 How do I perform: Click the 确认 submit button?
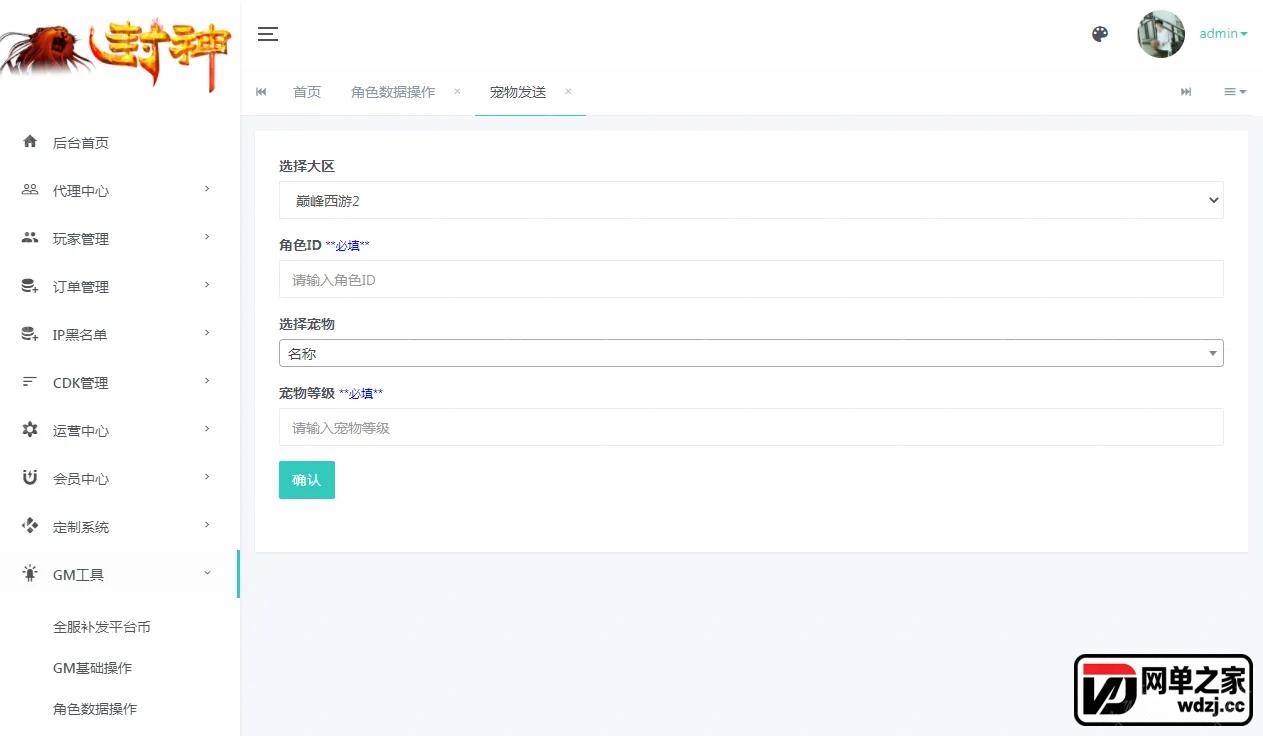307,480
